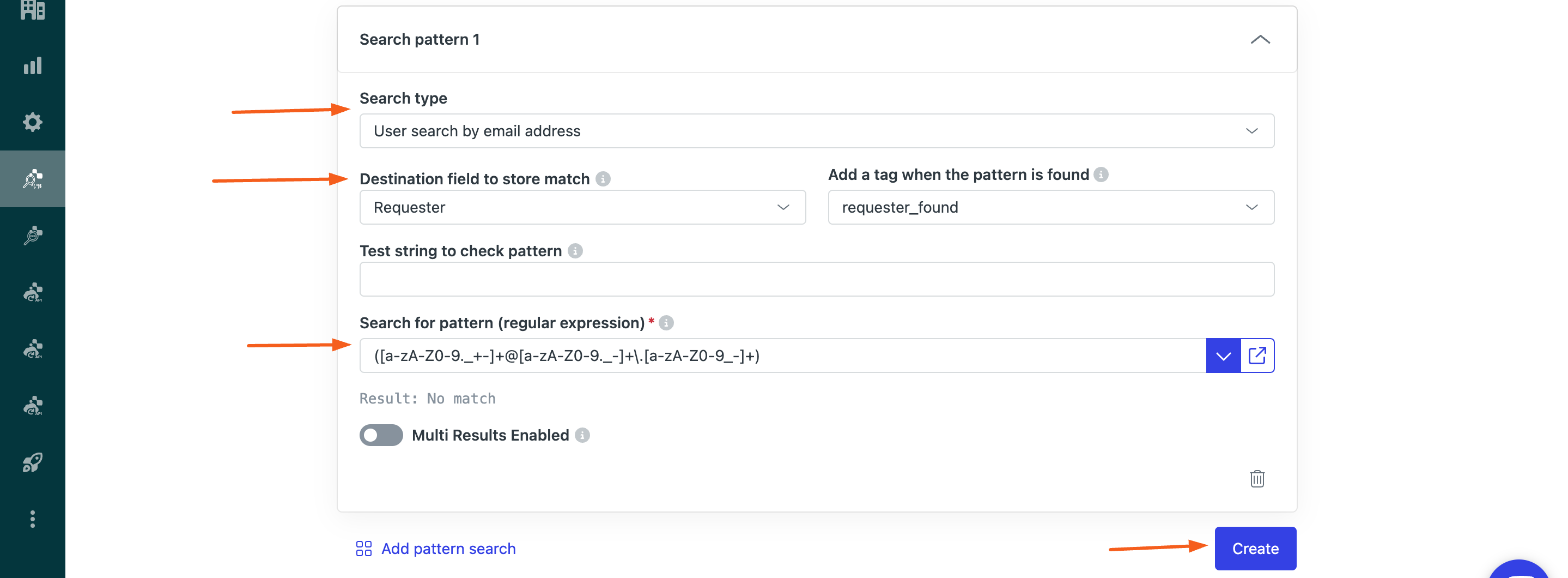Toggle Multi Results Enabled switch
The width and height of the screenshot is (1568, 578).
[x=381, y=435]
